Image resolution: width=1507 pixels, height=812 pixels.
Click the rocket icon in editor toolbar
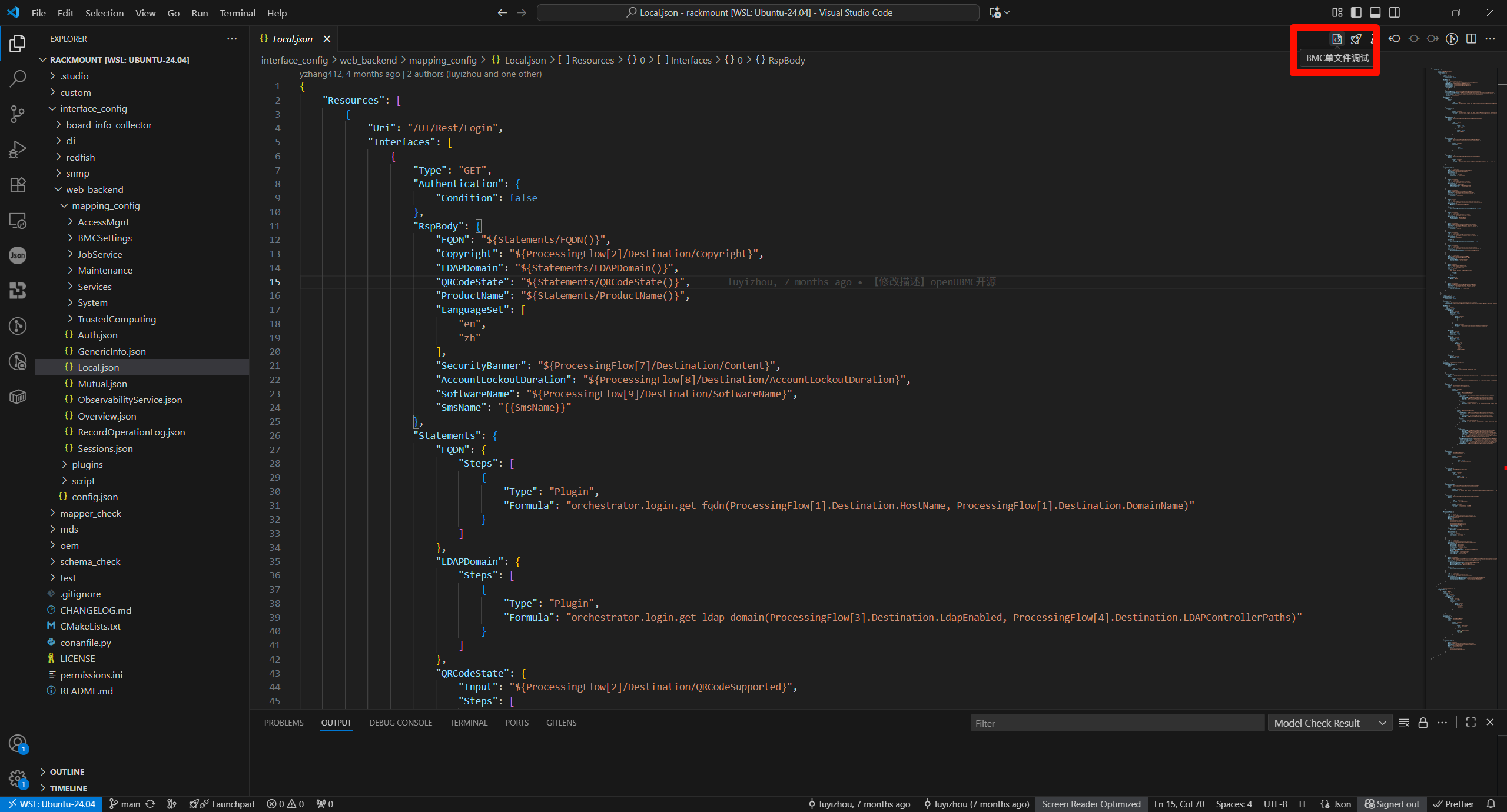(x=1356, y=39)
